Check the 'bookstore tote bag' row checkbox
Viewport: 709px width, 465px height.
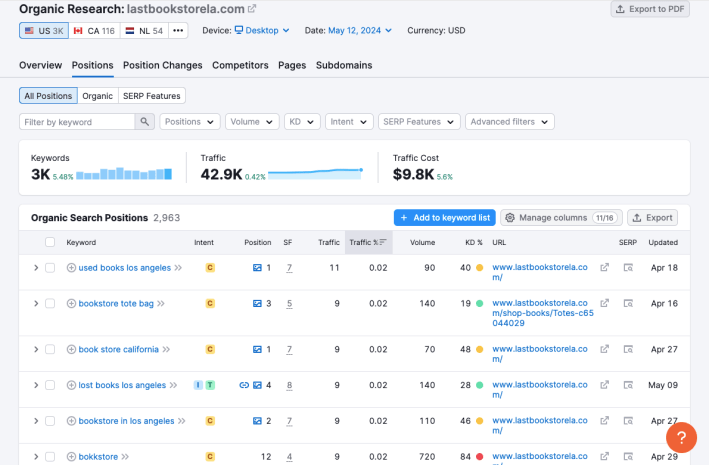pos(50,304)
